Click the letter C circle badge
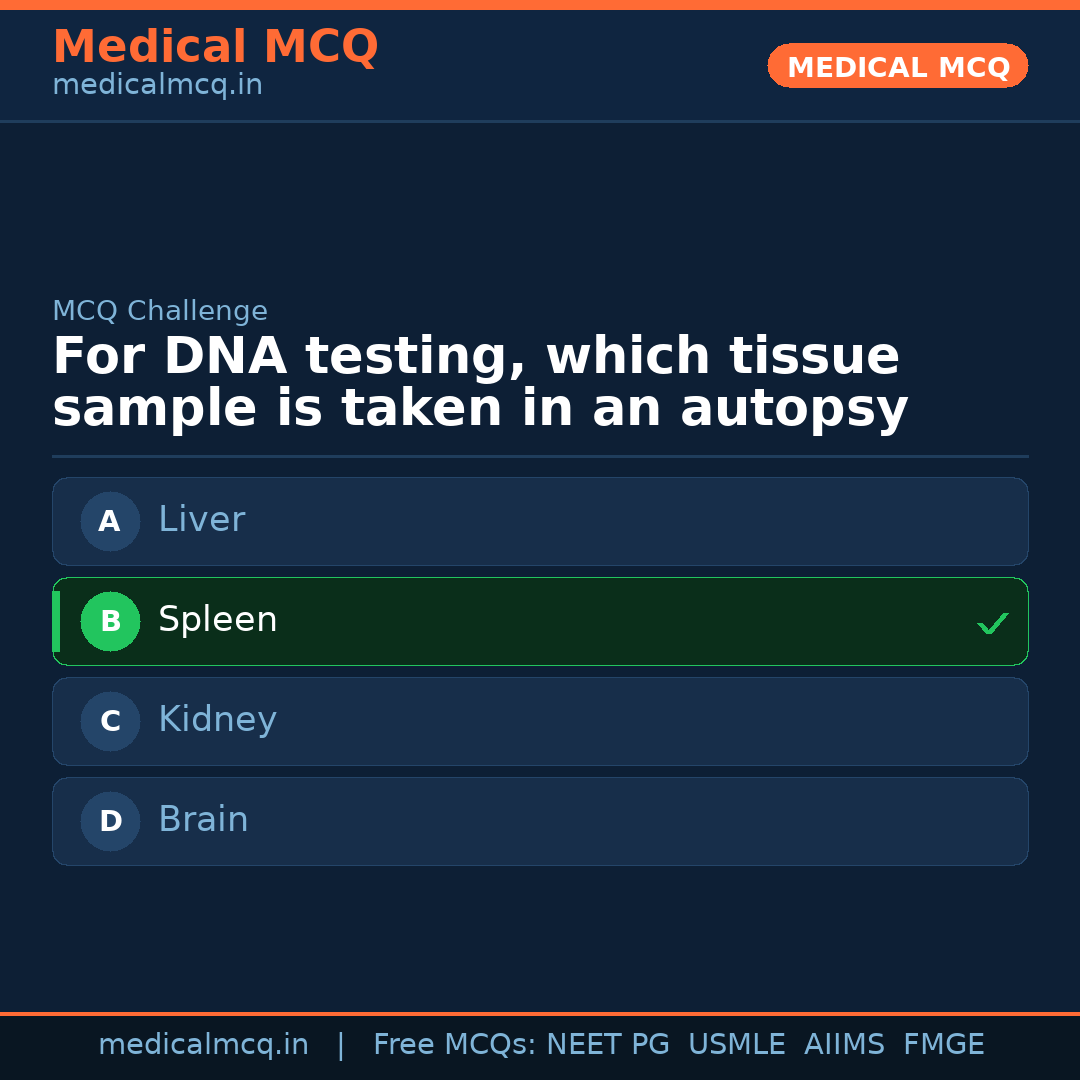1080x1080 pixels. pos(110,721)
